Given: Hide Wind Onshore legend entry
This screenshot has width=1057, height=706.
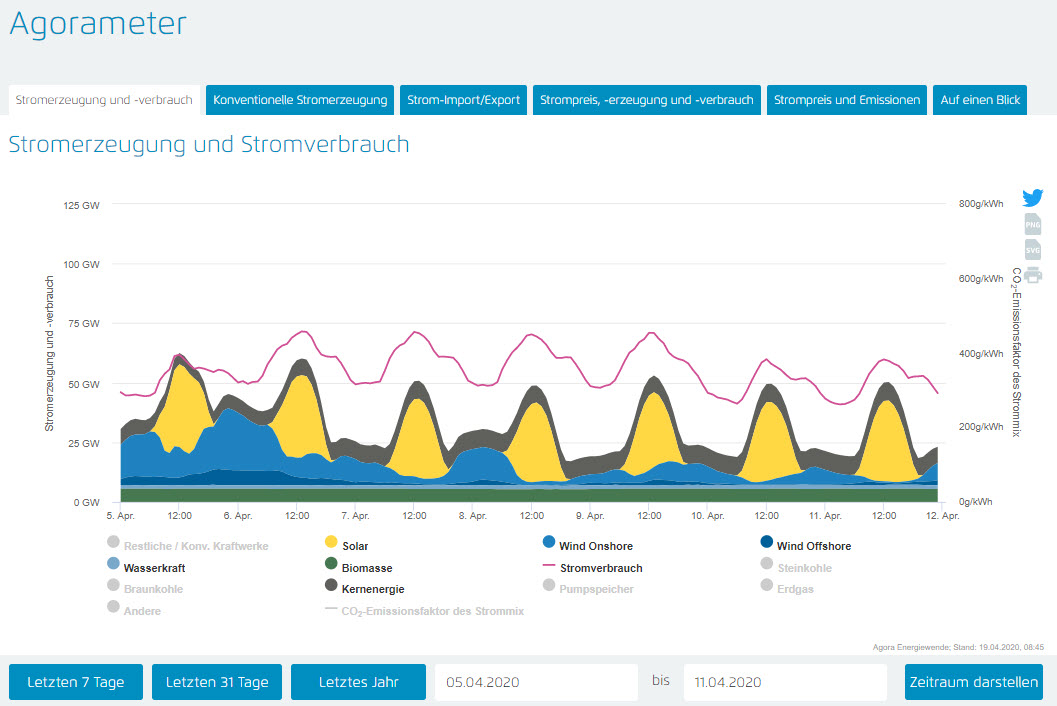Looking at the screenshot, I should 595,546.
